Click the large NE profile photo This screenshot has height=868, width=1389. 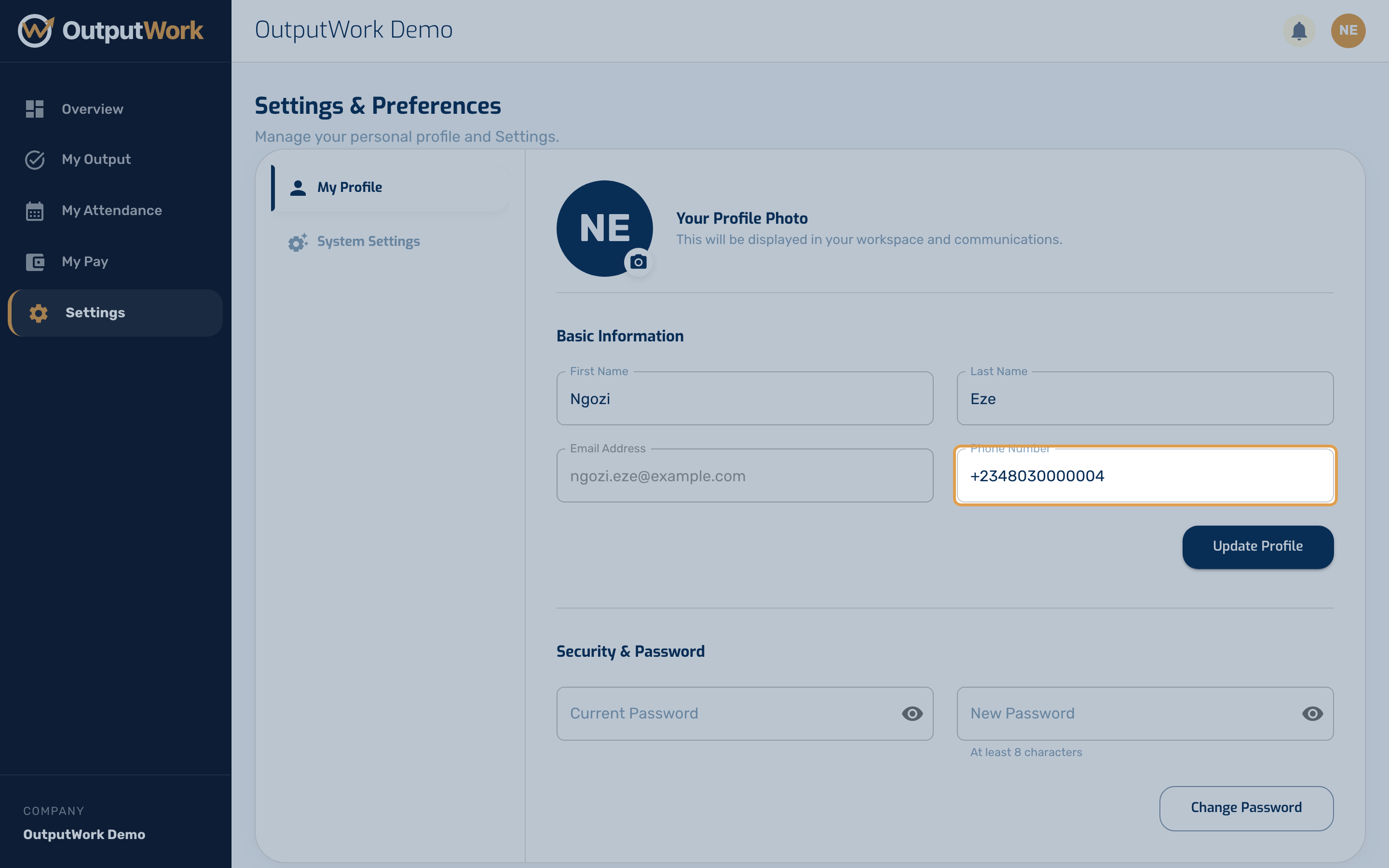[604, 229]
